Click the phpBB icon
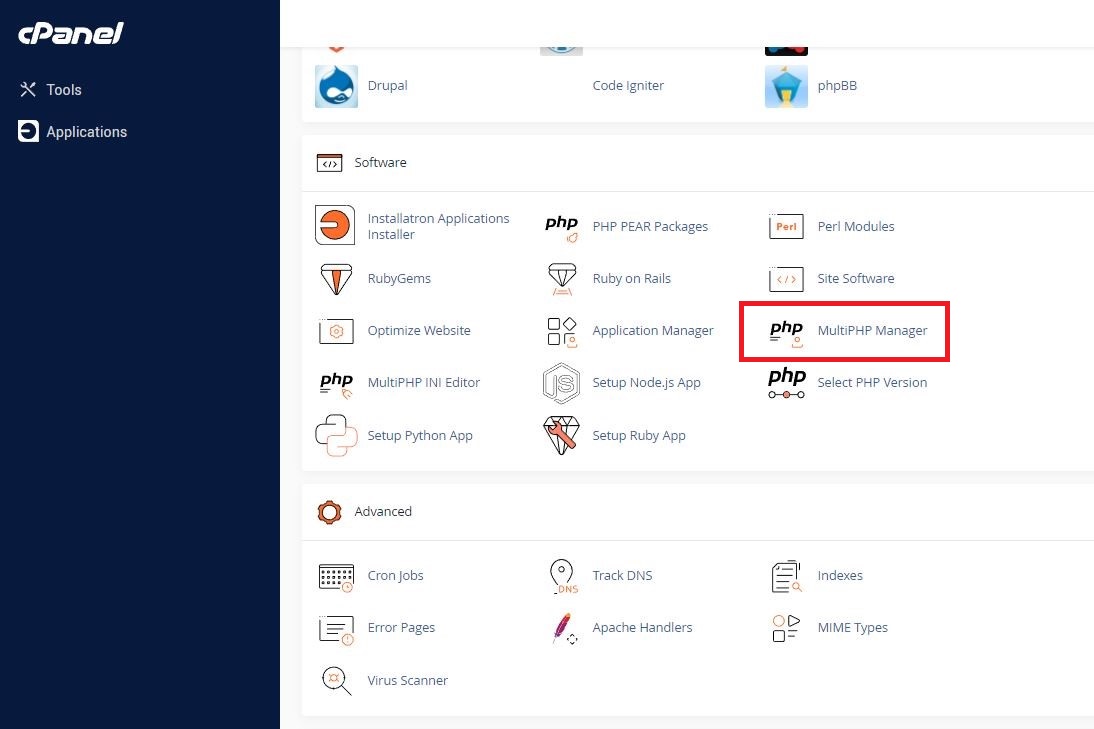This screenshot has height=729, width=1094. coord(786,87)
